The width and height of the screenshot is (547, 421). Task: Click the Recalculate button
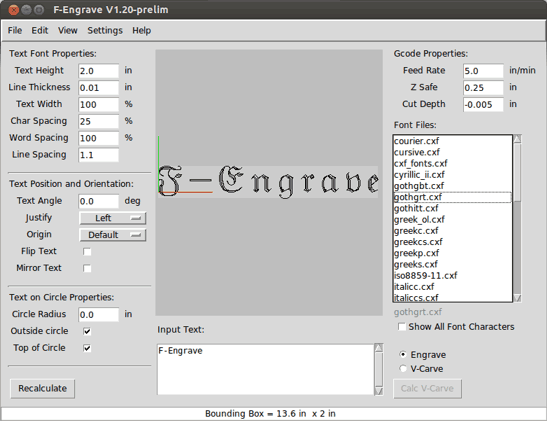point(43,389)
